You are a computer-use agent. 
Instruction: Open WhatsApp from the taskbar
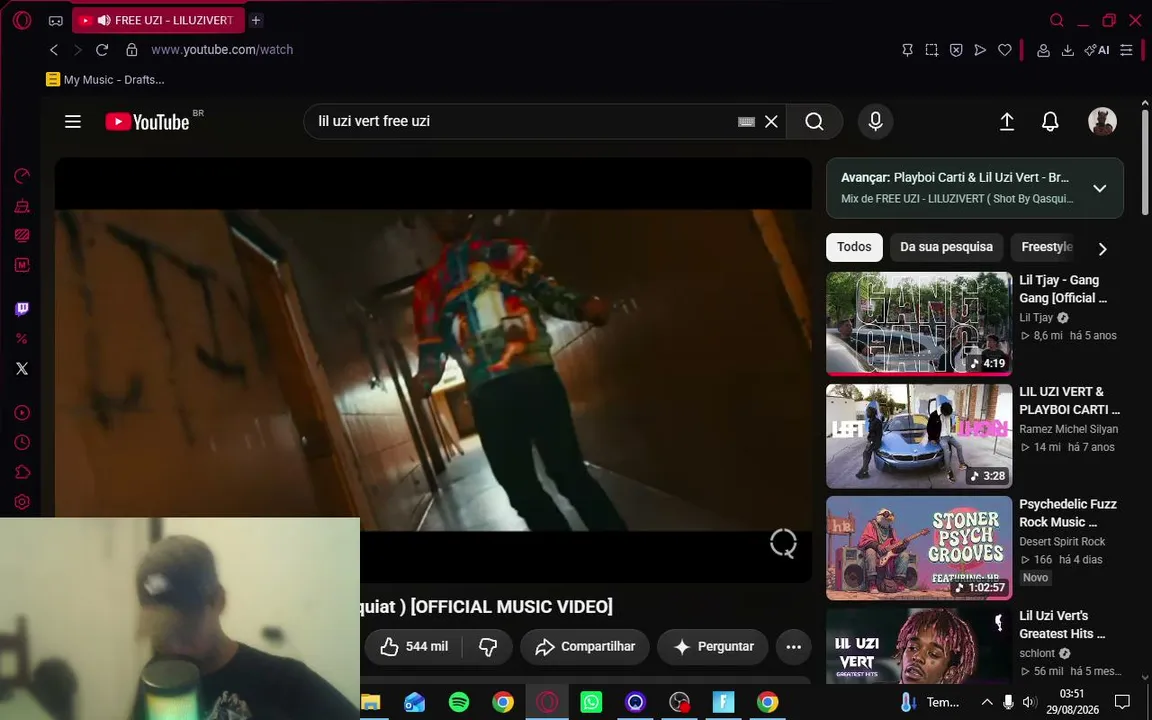(x=591, y=702)
